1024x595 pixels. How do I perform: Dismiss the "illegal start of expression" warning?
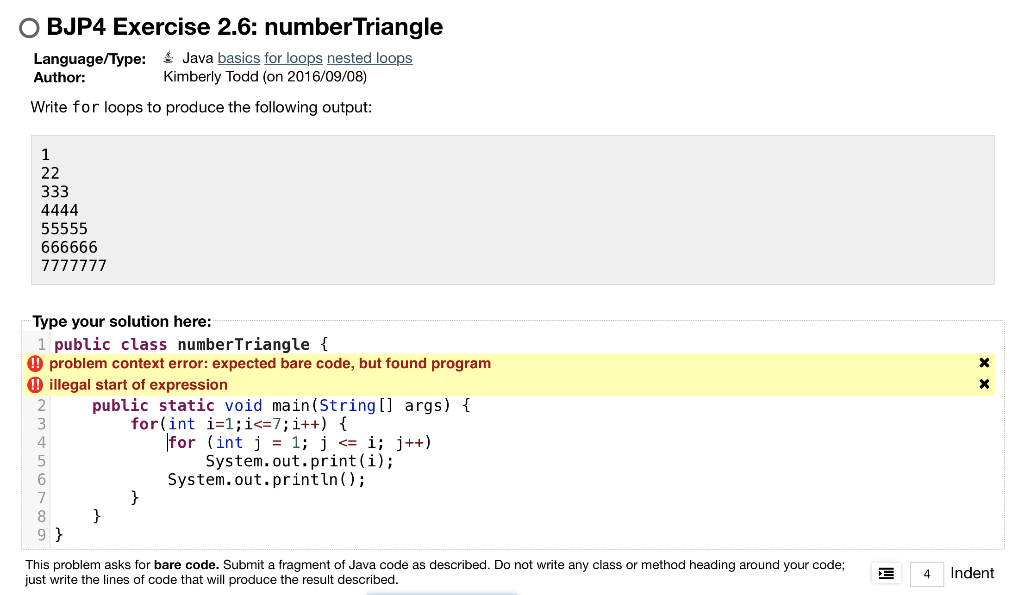[984, 384]
